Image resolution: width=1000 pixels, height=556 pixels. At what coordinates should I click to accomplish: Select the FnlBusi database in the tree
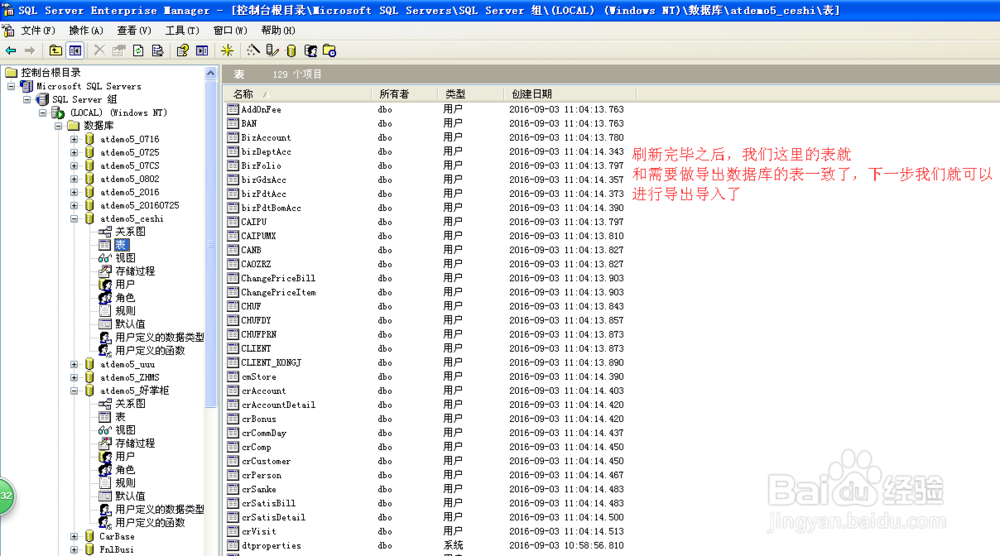tap(116, 550)
